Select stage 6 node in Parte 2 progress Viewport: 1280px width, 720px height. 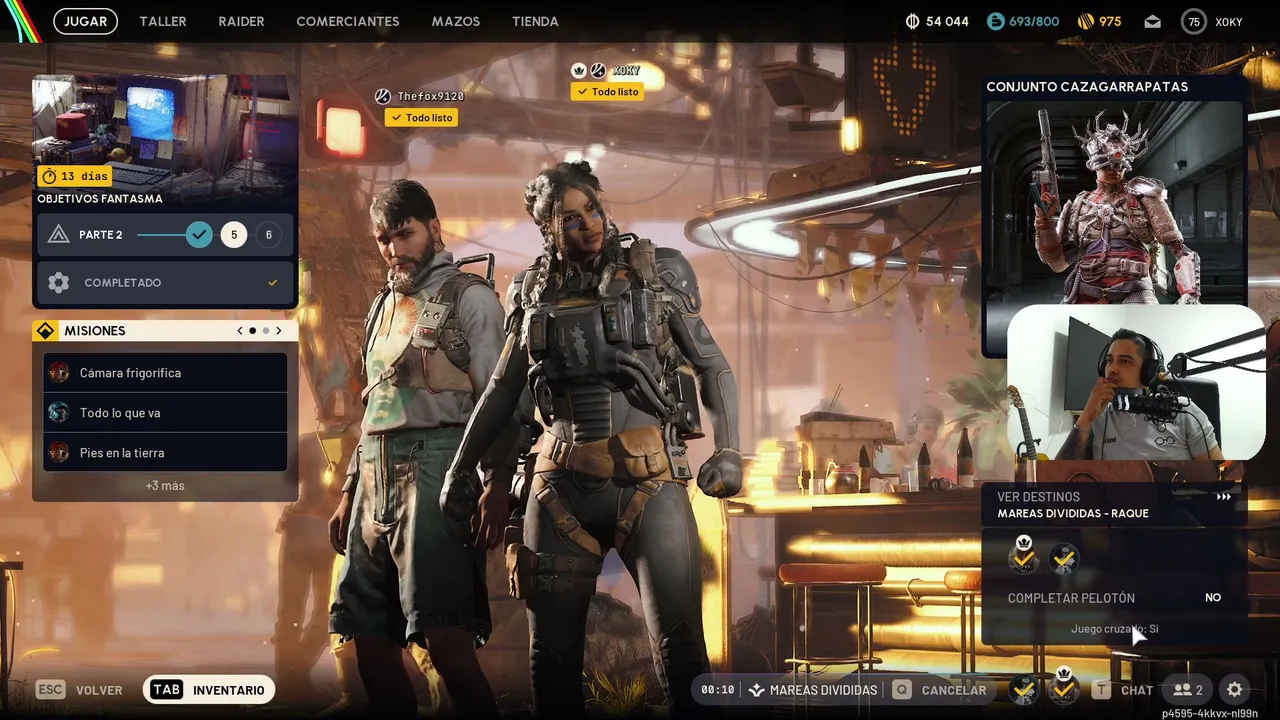click(268, 235)
